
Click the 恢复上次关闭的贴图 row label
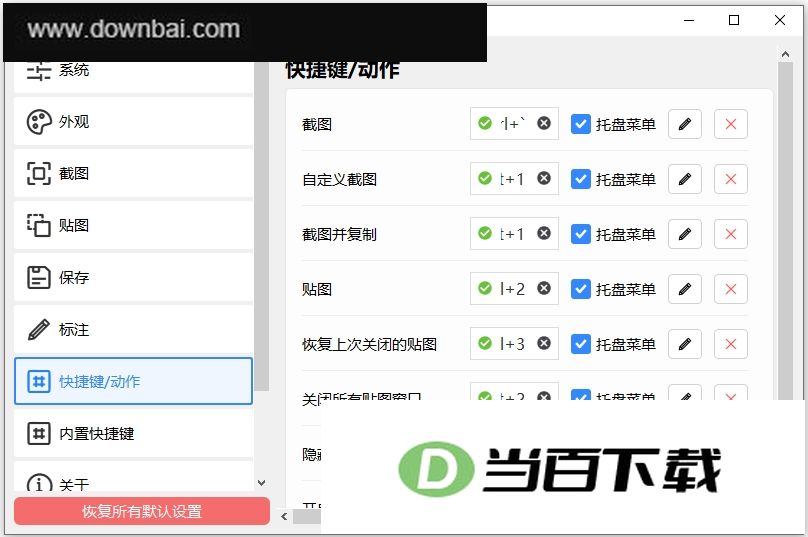(369, 344)
